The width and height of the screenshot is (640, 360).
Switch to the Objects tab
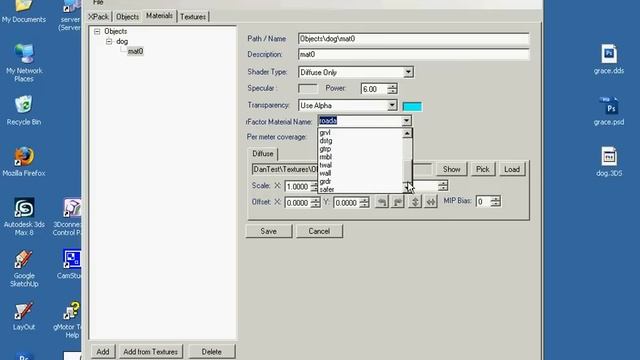coord(127,17)
